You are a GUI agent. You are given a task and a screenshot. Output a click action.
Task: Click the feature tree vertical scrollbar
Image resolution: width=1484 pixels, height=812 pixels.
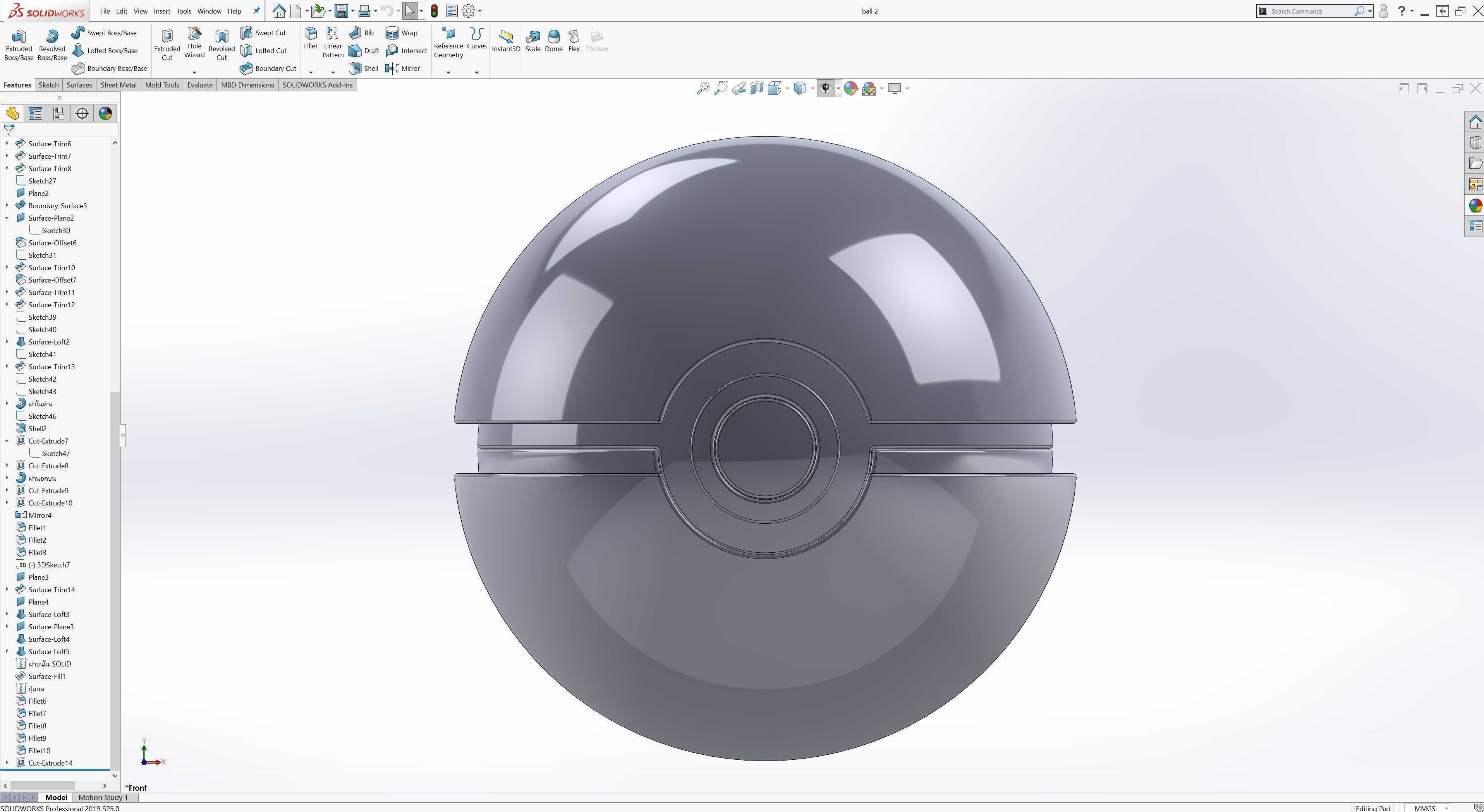(x=115, y=581)
